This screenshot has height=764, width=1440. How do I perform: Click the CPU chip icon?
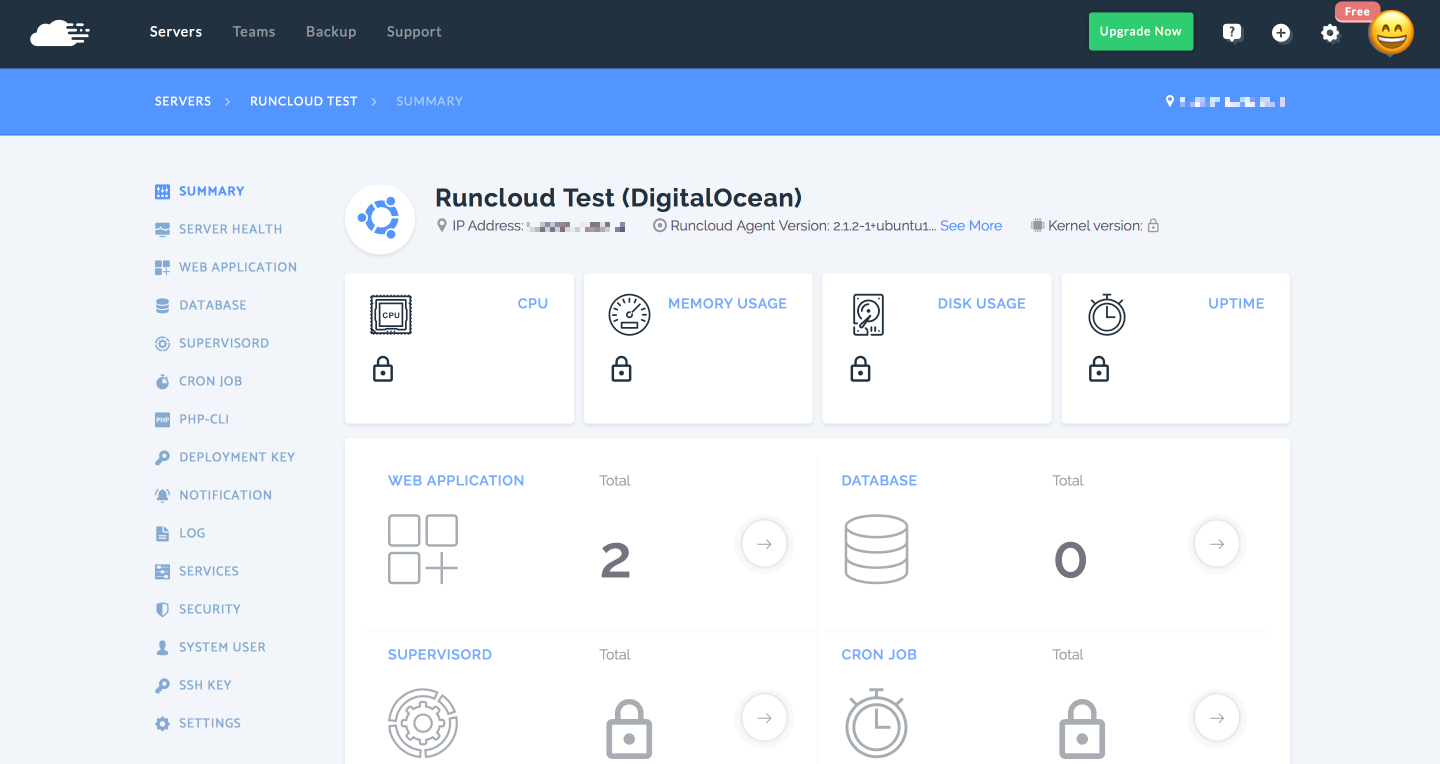(x=391, y=315)
